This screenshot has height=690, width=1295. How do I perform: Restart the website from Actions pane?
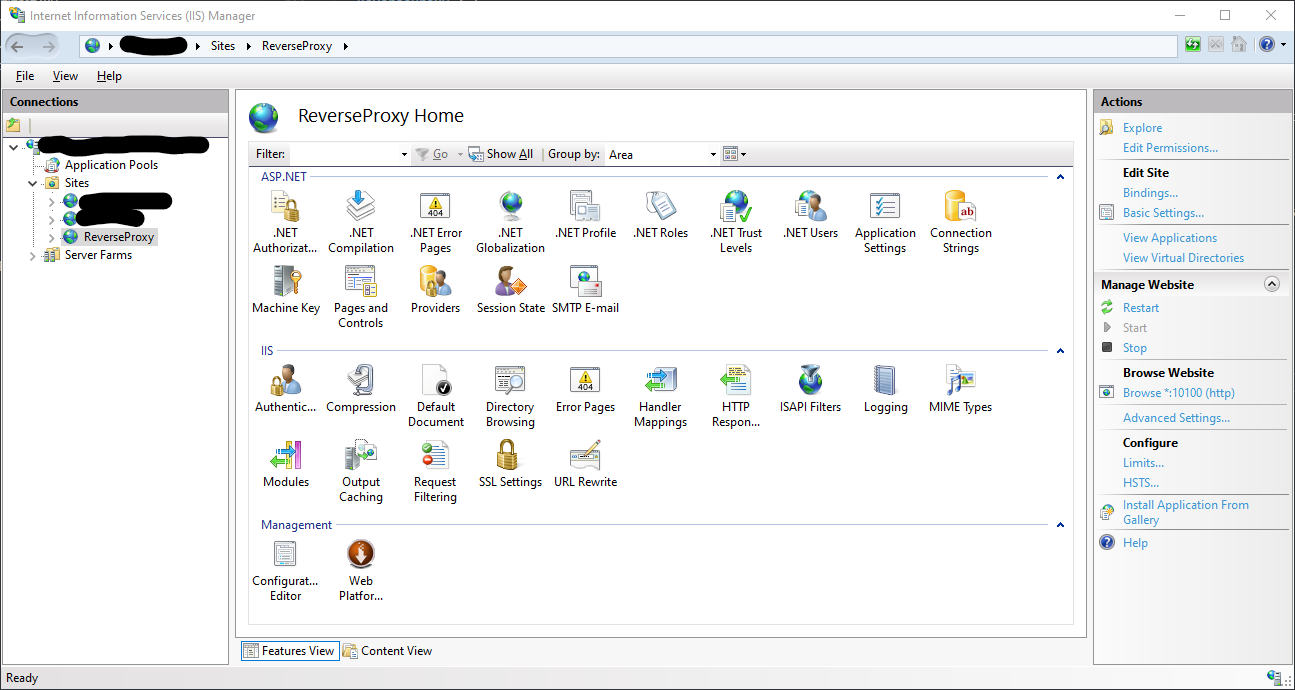[1140, 308]
